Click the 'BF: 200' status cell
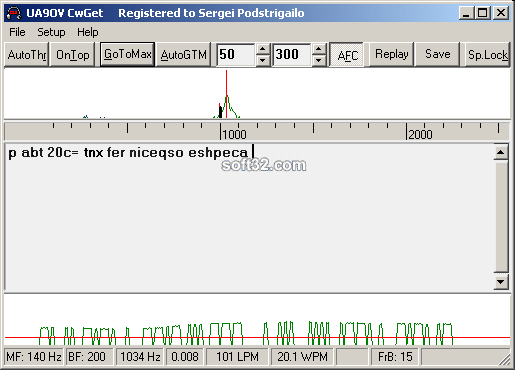Screen dimensions: 515x370 point(89,357)
